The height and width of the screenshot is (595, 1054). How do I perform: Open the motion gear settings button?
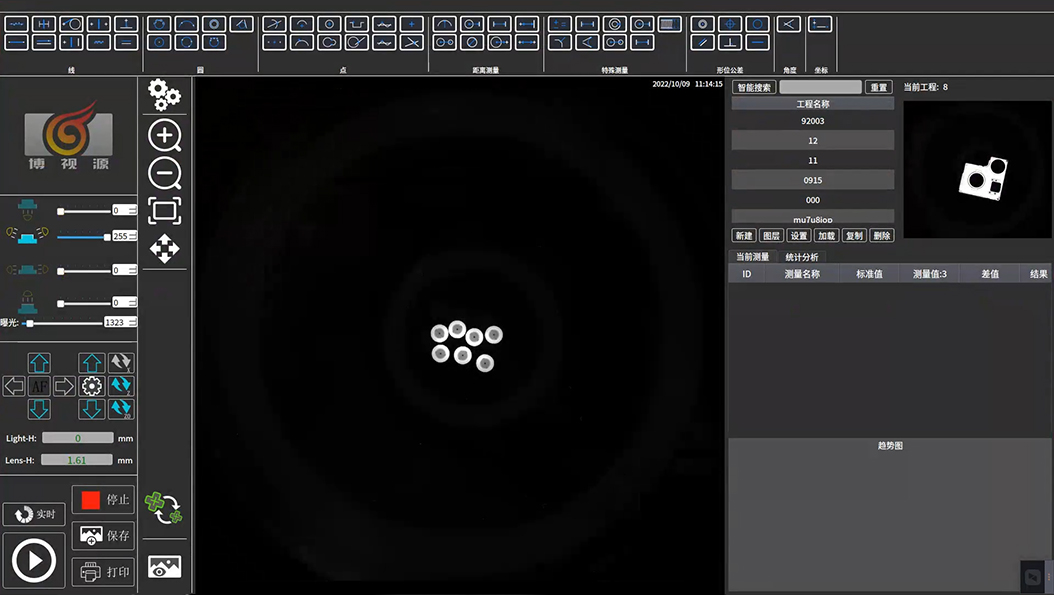(x=91, y=386)
